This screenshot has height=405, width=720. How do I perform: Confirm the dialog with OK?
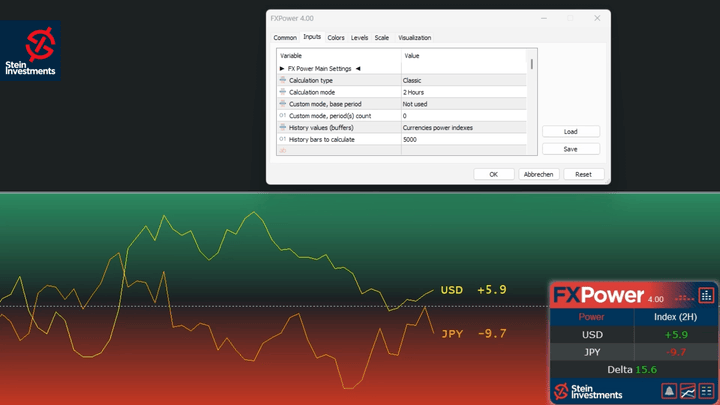pyautogui.click(x=494, y=174)
